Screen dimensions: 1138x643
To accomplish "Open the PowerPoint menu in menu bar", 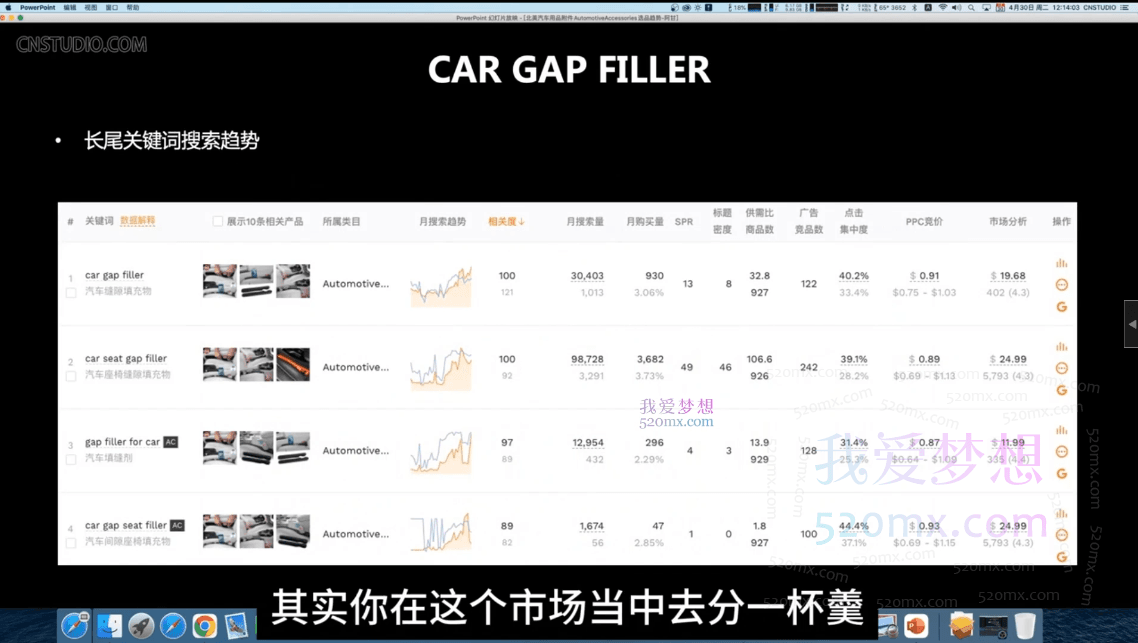I will point(38,7).
